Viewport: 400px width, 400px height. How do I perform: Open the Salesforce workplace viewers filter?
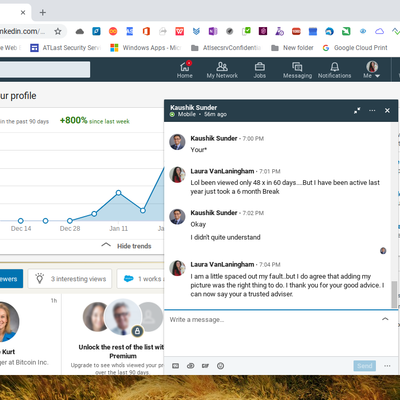[x=141, y=279]
